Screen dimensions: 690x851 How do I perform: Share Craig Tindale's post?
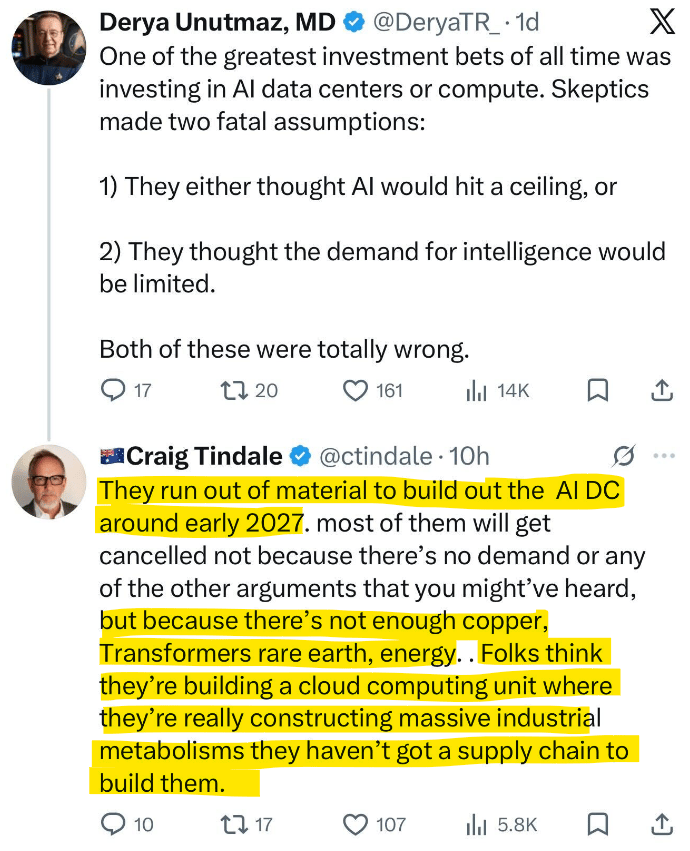661,824
